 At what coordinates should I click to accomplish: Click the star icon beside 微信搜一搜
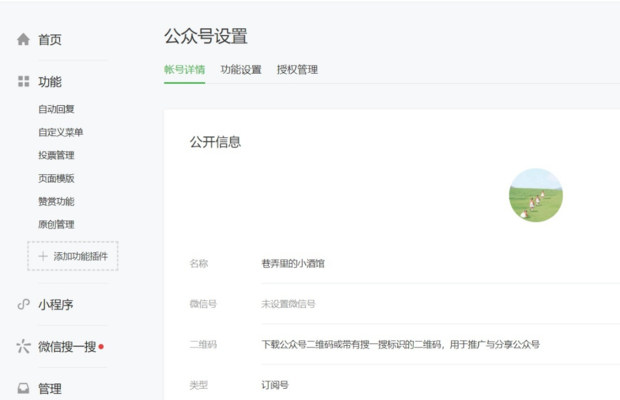[23, 347]
